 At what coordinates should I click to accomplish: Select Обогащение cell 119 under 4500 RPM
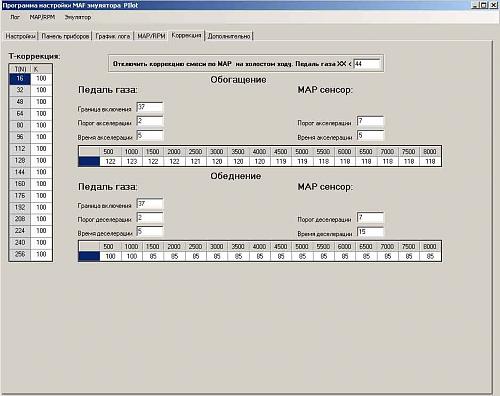[281, 162]
